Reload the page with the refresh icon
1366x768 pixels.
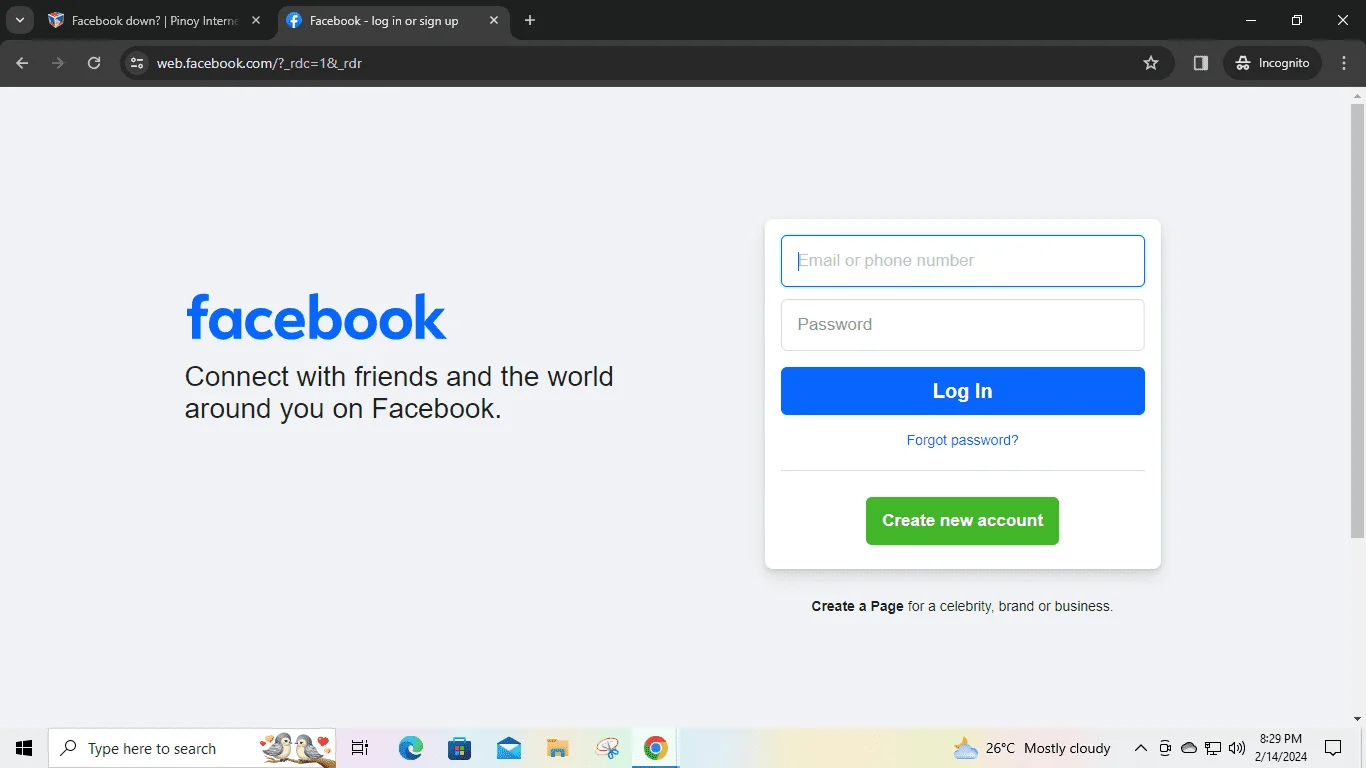coord(94,63)
